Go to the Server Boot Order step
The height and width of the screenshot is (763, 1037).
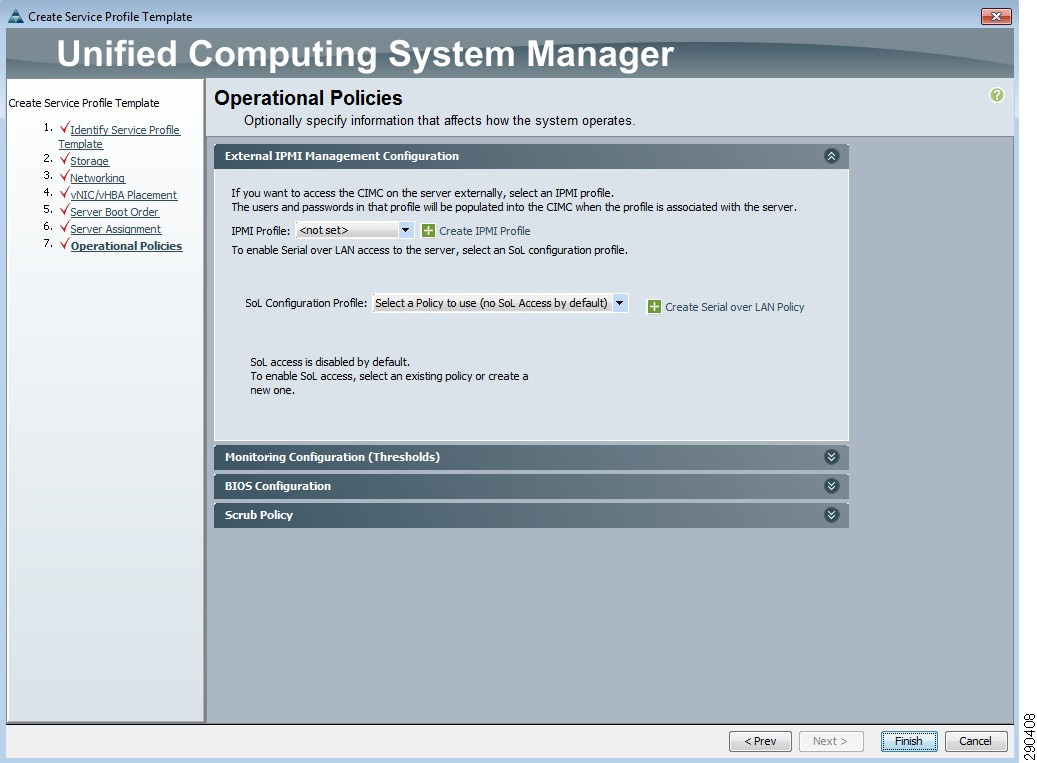114,212
